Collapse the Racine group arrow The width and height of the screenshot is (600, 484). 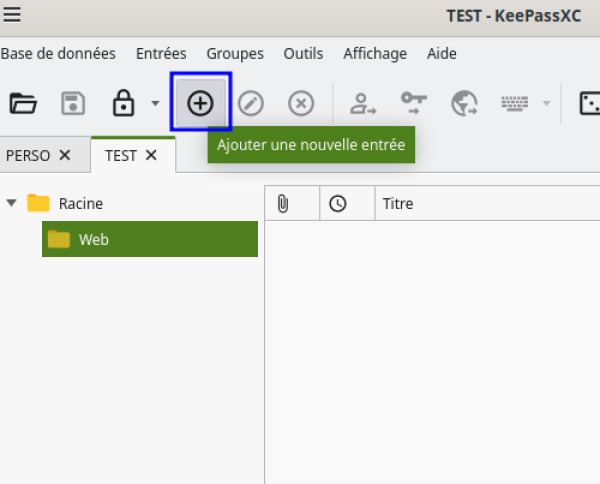[11, 203]
